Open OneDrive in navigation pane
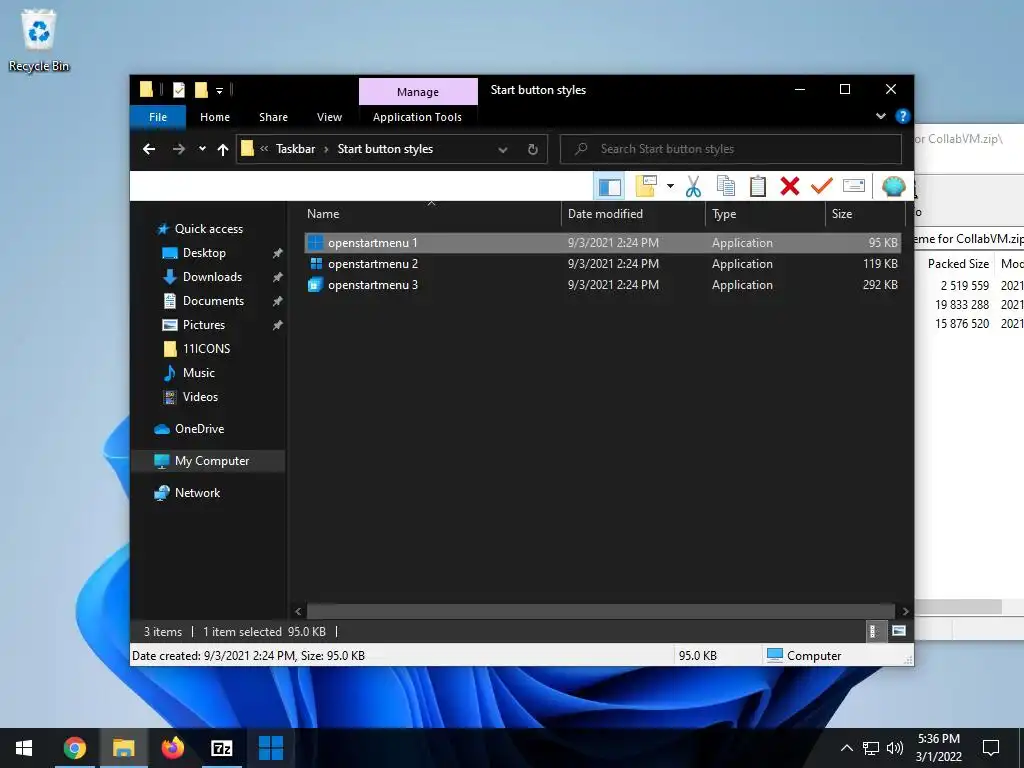Viewport: 1024px width, 768px height. (x=199, y=428)
